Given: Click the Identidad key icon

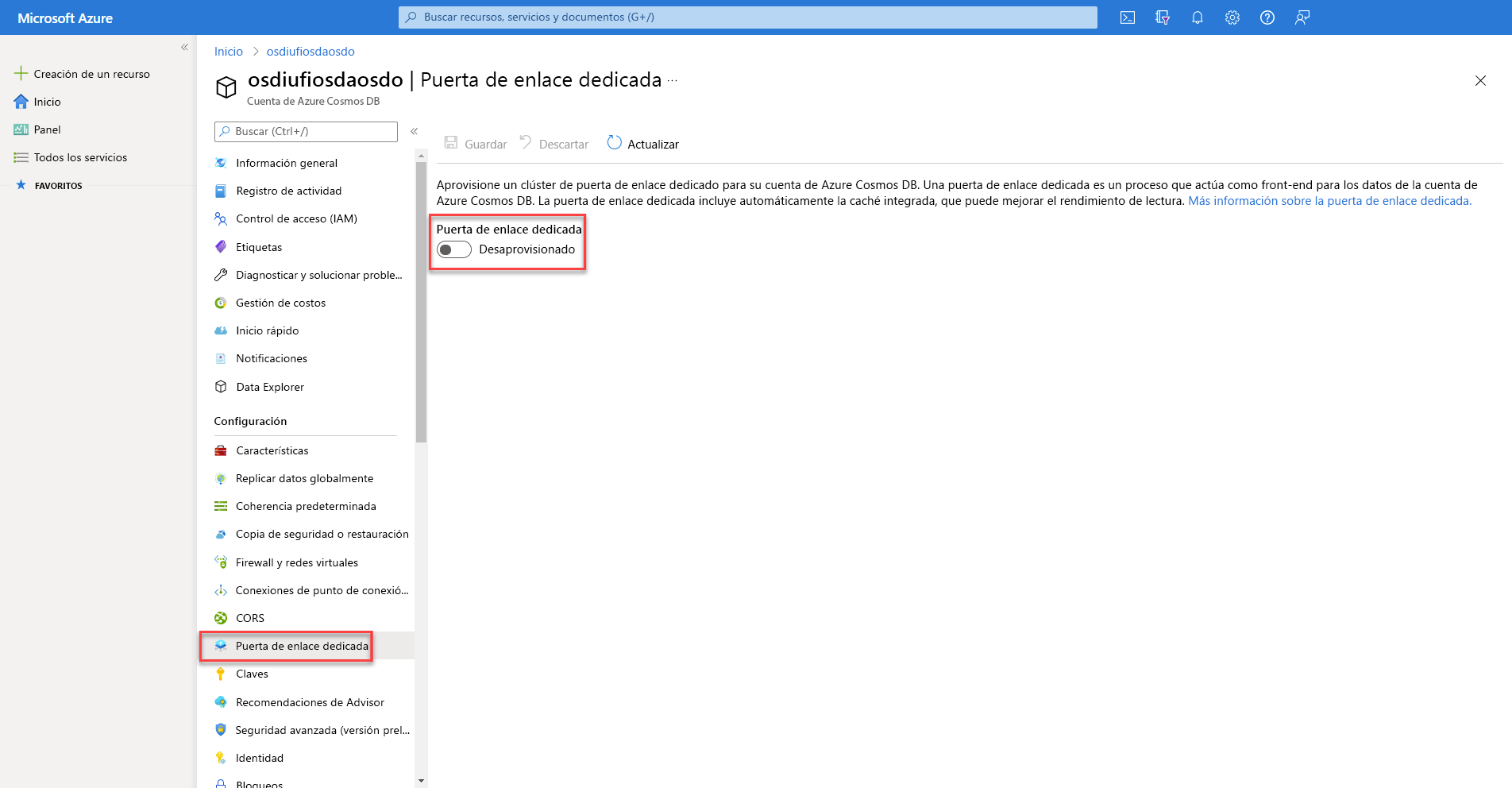Looking at the screenshot, I should pyautogui.click(x=221, y=758).
